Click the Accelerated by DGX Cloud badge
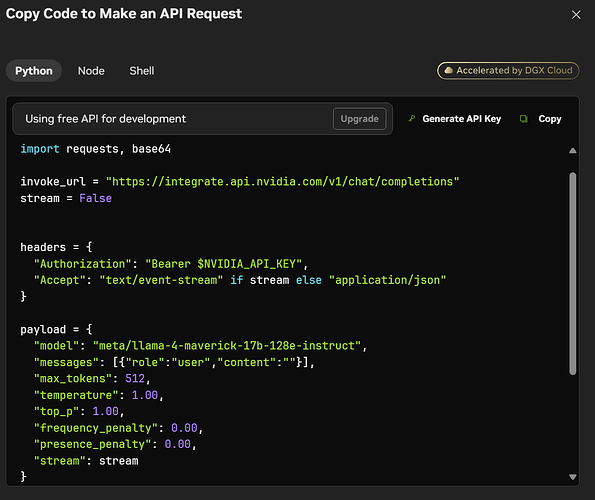 [508, 71]
